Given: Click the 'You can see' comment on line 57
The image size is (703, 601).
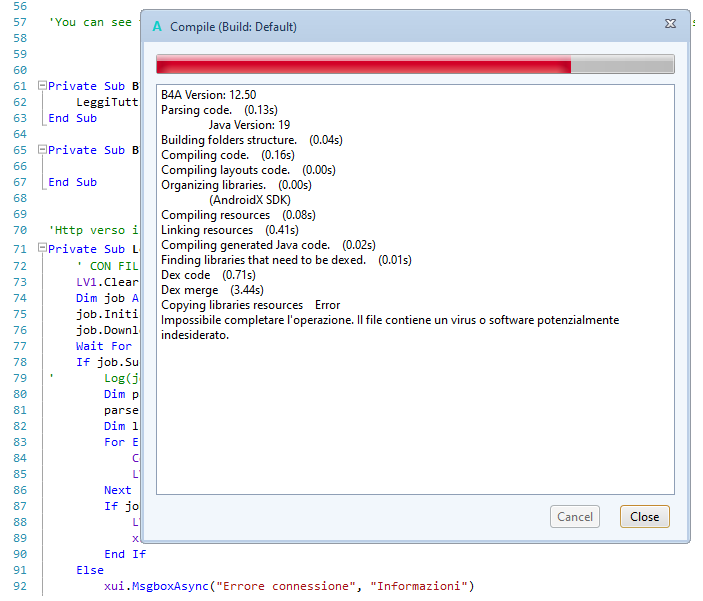Looking at the screenshot, I should (x=90, y=22).
